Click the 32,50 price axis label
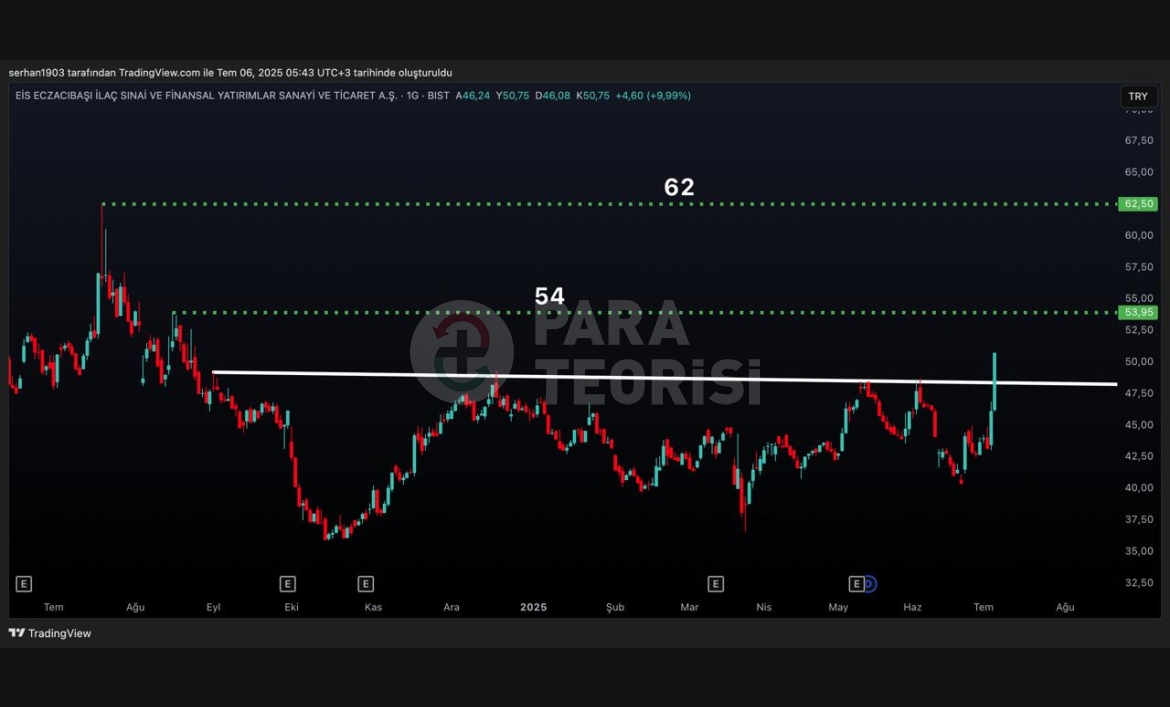The height and width of the screenshot is (707, 1170). coord(1139,582)
